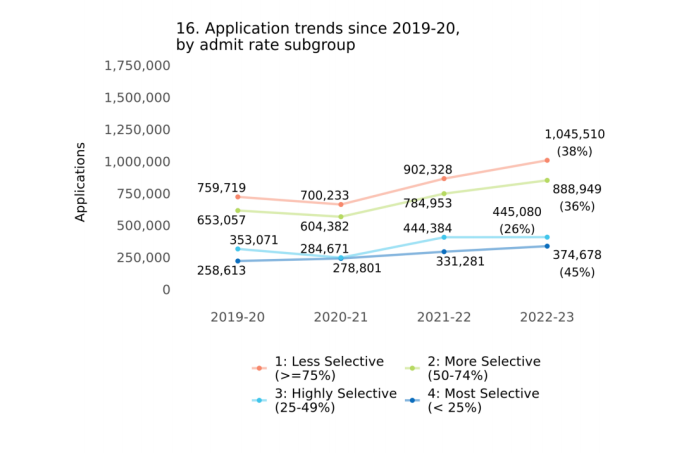Viewport: 676px width, 453px height.
Task: Click the Less Selective legend line marker
Action: pyautogui.click(x=259, y=368)
